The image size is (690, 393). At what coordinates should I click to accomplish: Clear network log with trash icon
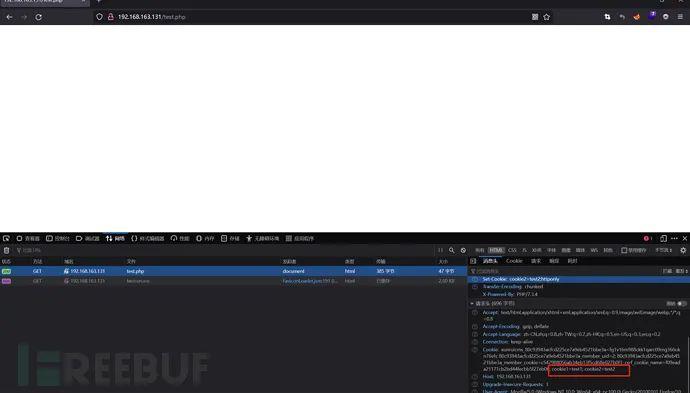(x=6, y=250)
